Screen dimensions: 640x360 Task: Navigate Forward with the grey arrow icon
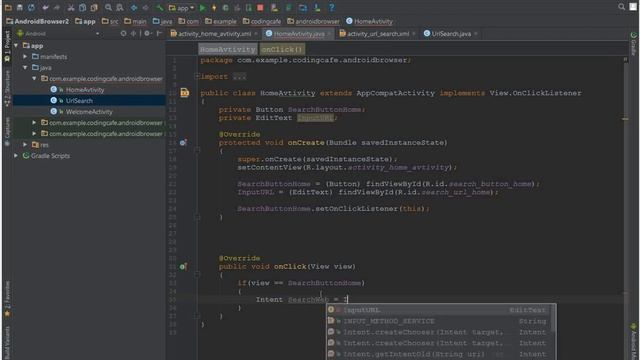(145, 7)
